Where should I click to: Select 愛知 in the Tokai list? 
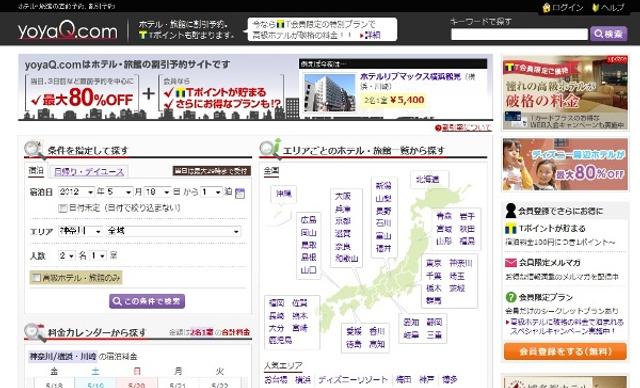coord(411,322)
